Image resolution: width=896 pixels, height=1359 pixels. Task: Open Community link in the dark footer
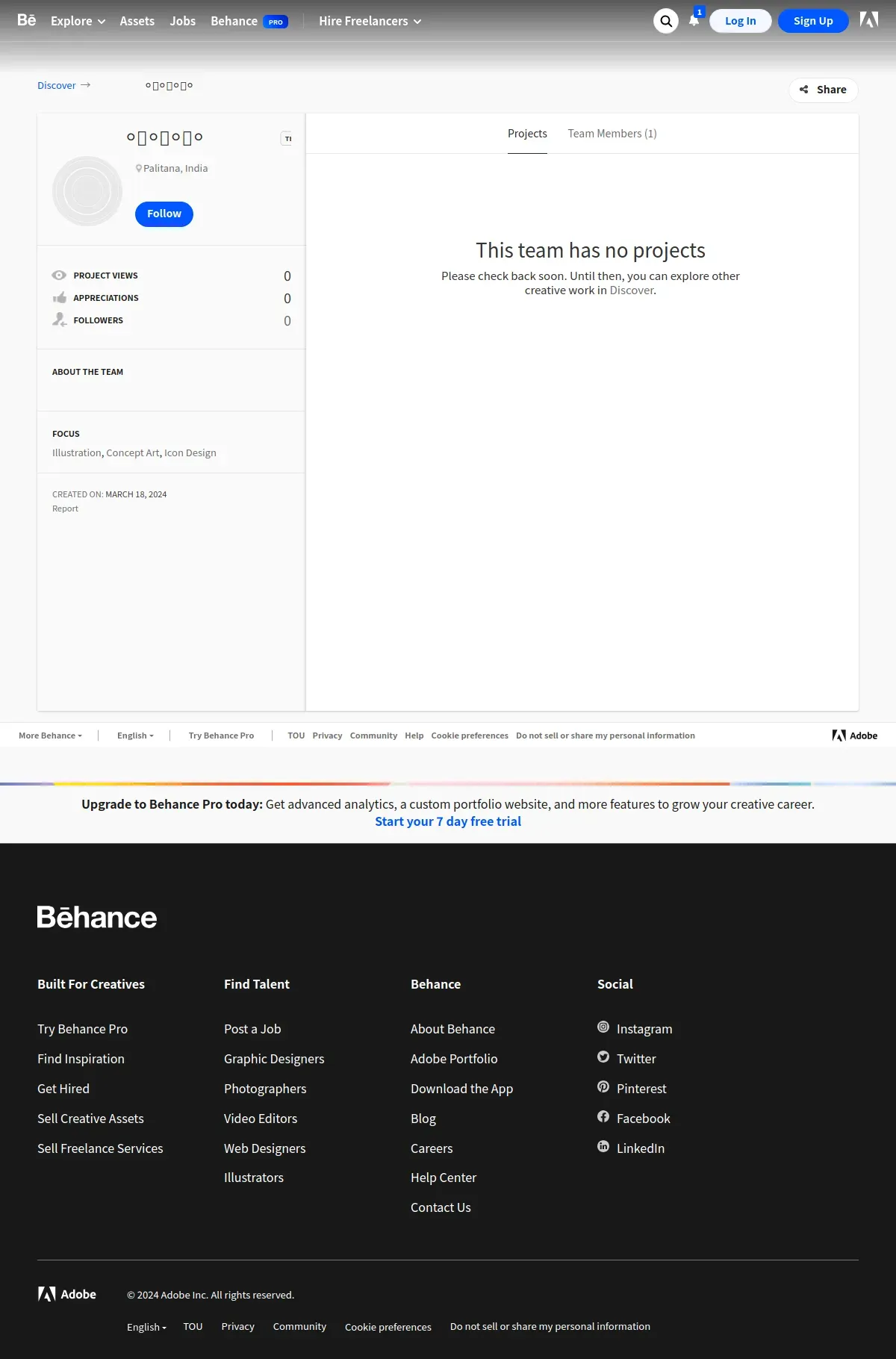[x=299, y=1327]
